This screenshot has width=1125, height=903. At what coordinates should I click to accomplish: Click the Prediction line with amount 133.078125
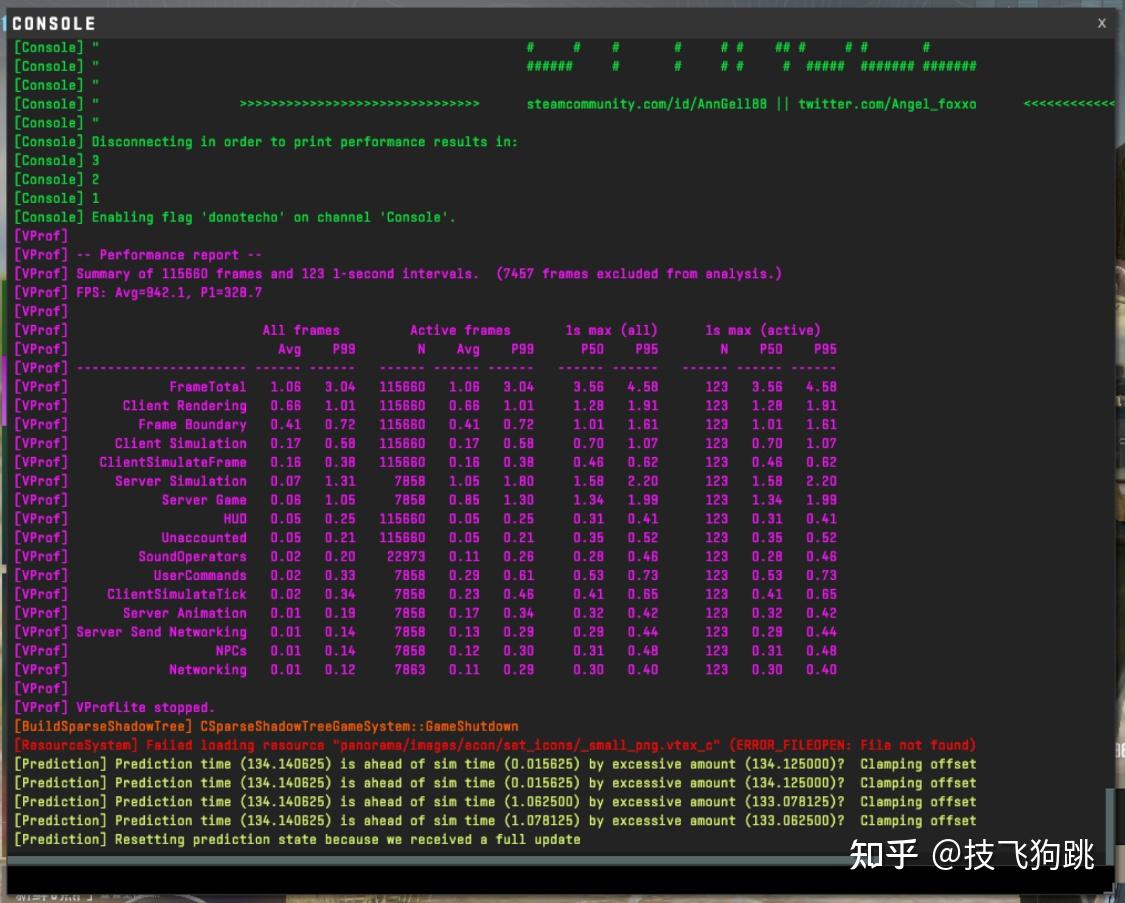click(495, 801)
